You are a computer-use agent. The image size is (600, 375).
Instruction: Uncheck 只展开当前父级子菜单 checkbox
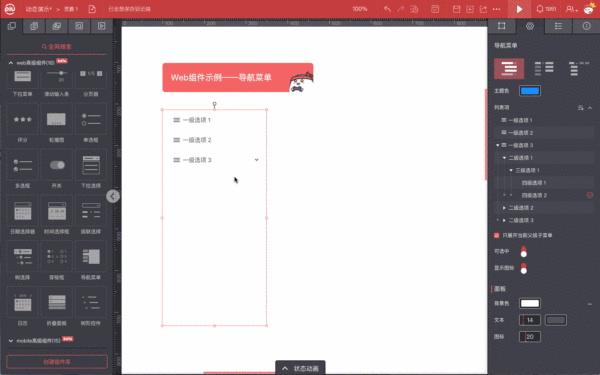coord(497,235)
